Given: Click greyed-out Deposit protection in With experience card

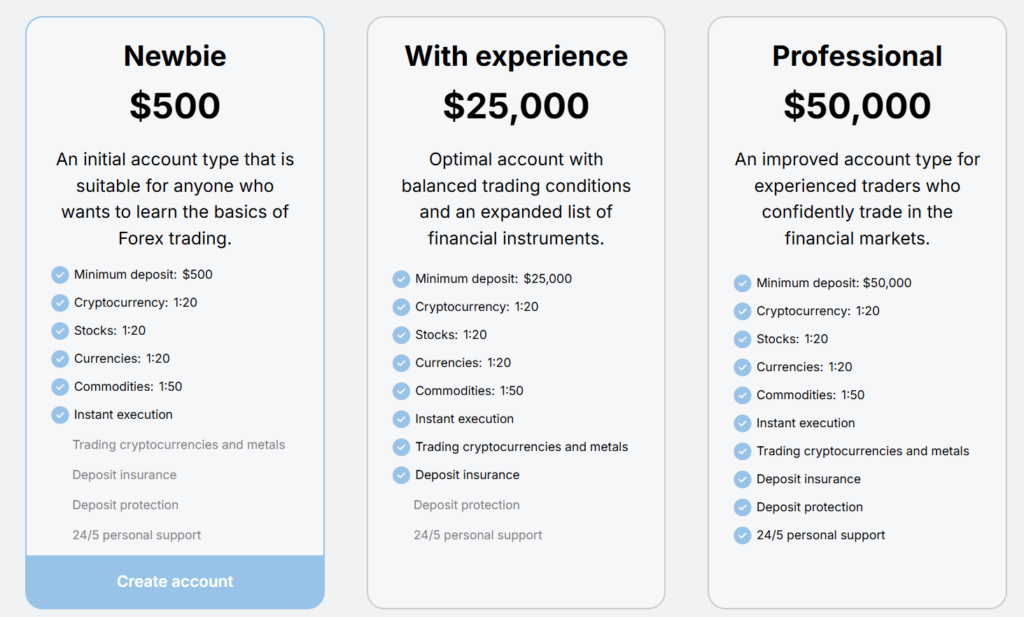Looking at the screenshot, I should pos(467,505).
